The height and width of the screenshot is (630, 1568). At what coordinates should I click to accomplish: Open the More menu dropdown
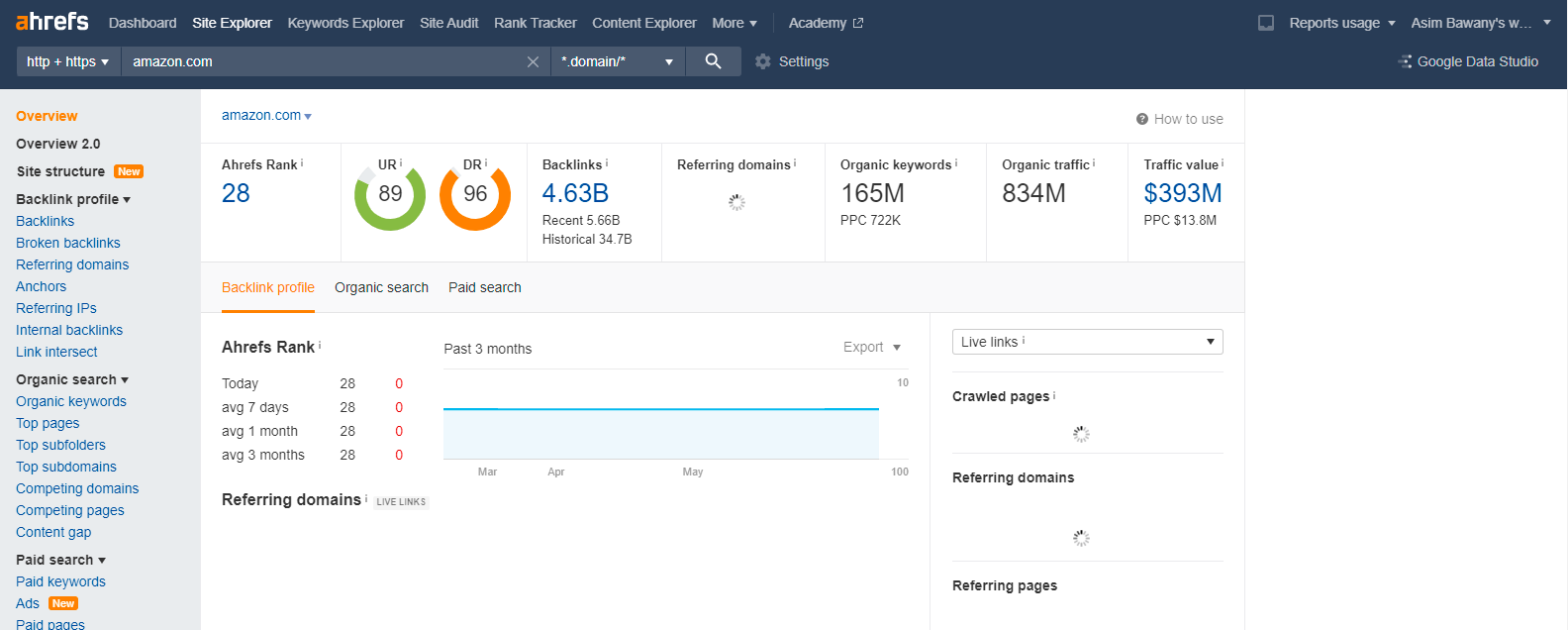735,23
